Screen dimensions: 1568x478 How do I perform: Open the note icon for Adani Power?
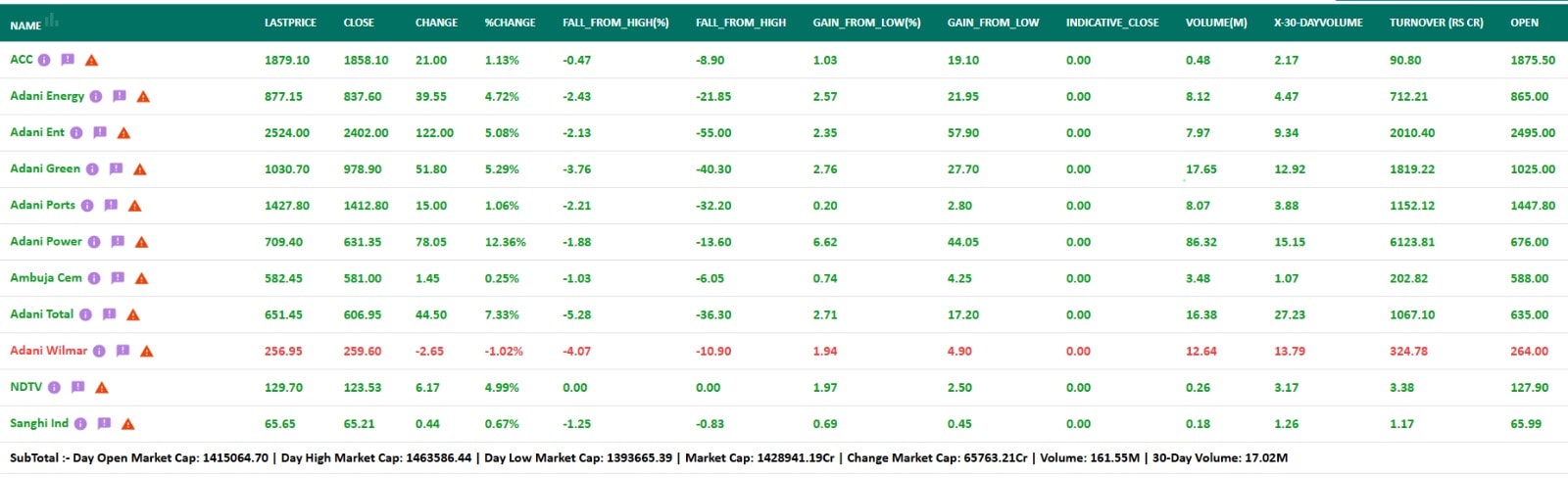(118, 241)
